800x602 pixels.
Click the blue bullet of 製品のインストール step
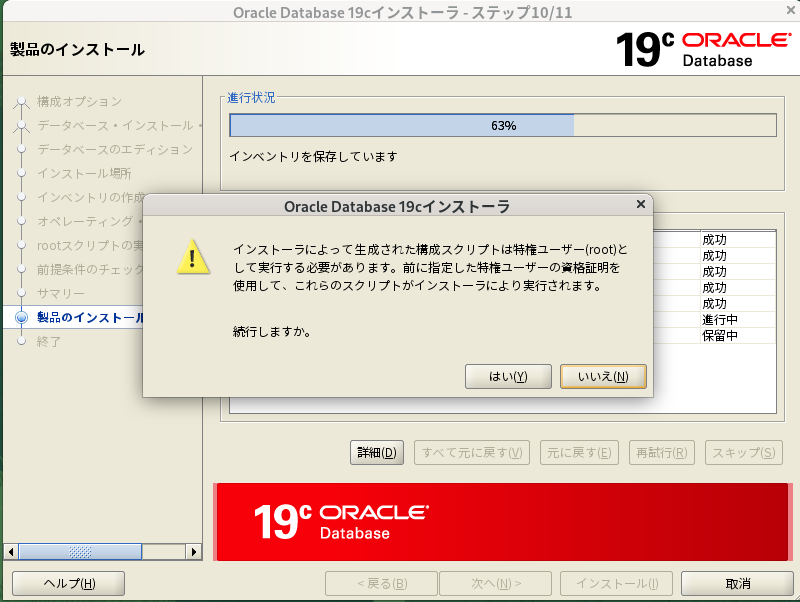[21, 317]
